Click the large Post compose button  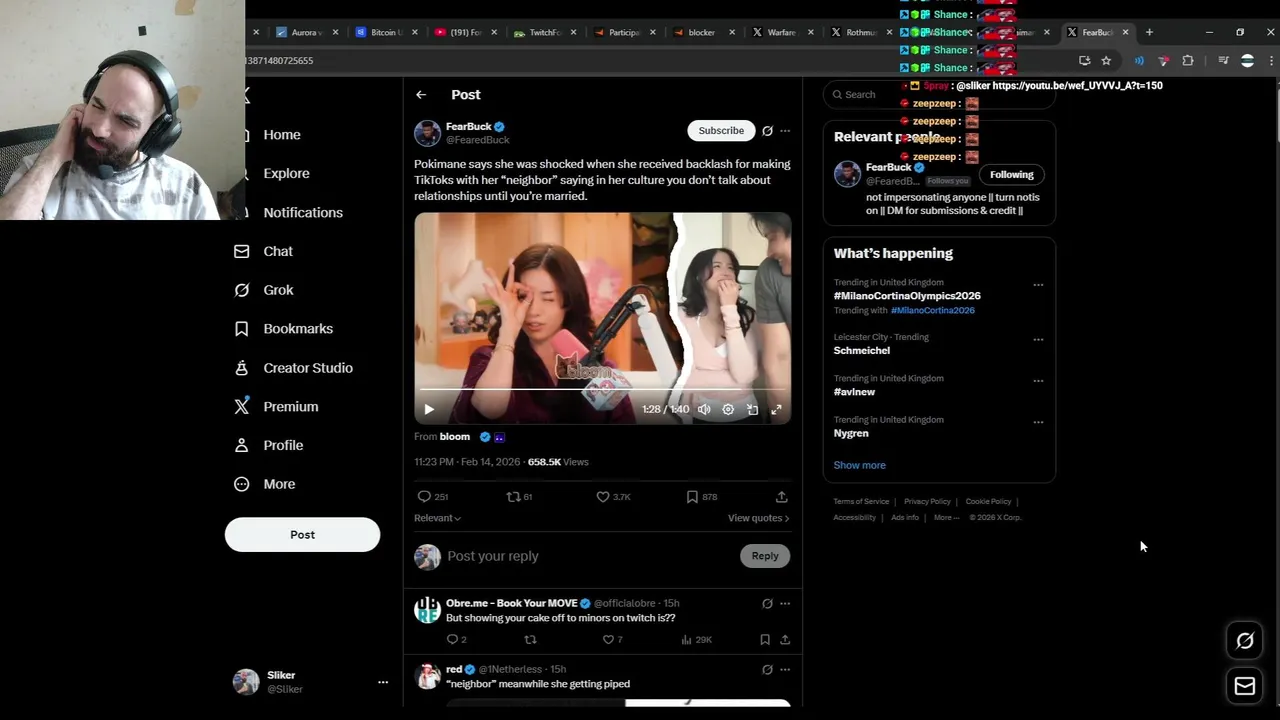[x=302, y=534]
